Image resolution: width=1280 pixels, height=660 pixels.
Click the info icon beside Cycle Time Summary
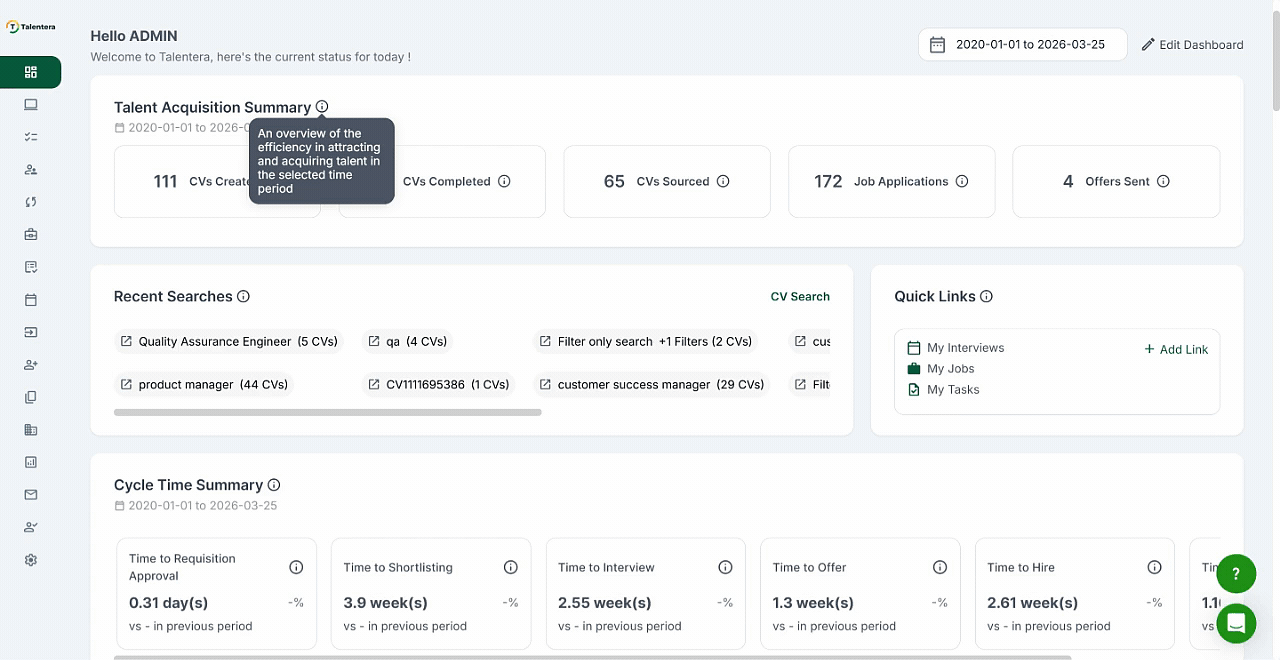coord(274,485)
